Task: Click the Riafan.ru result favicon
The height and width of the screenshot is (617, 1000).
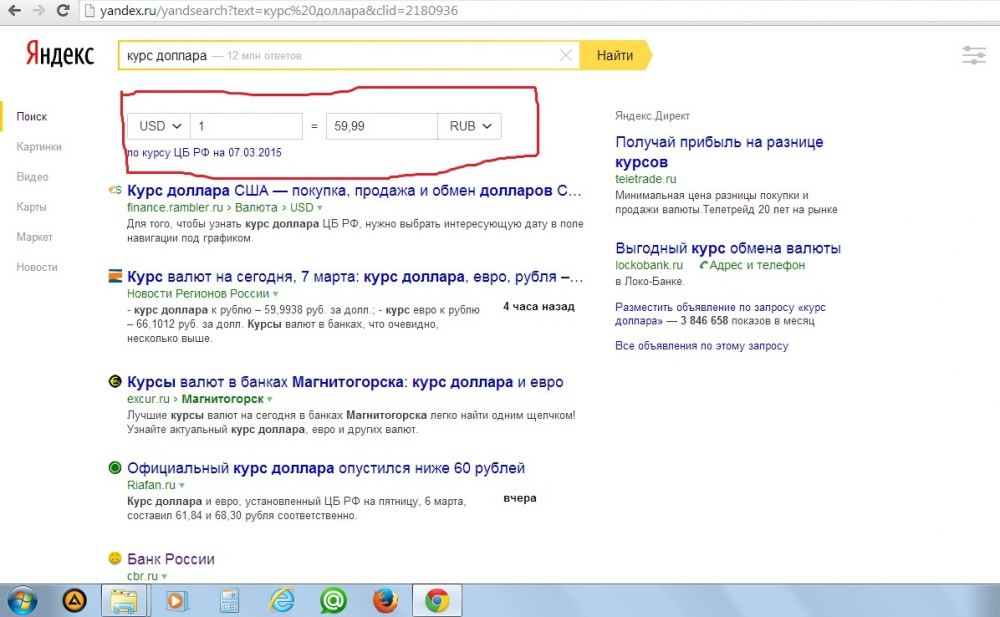Action: click(115, 468)
